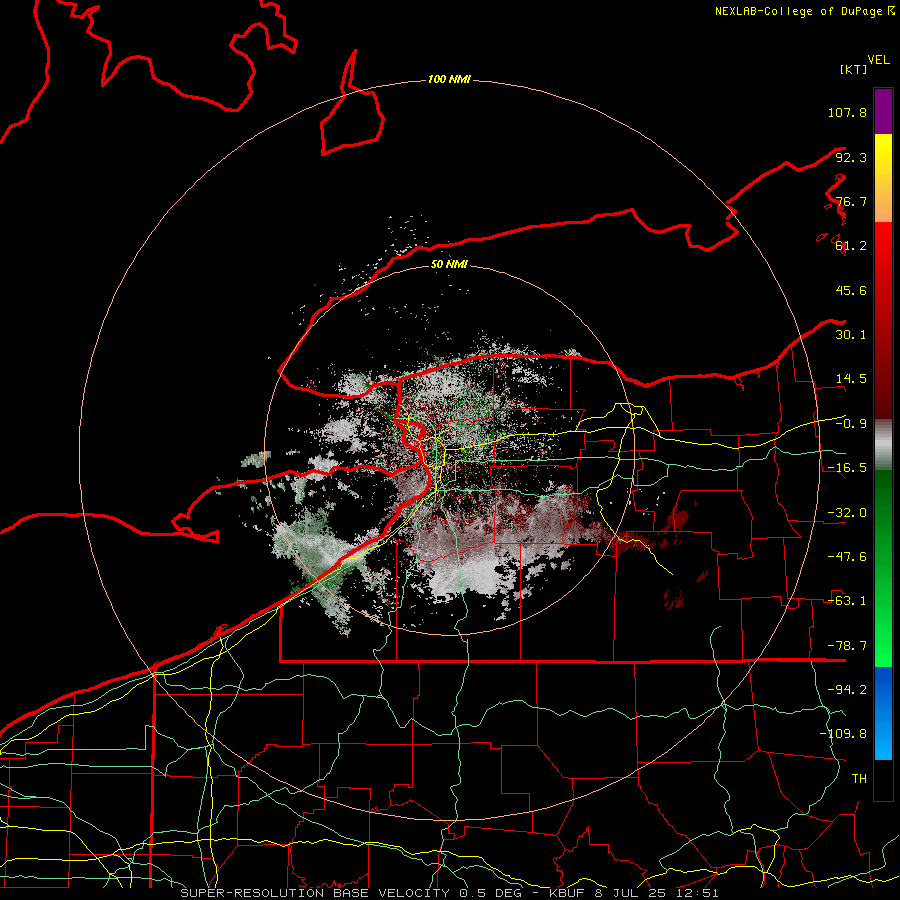Click the [KT] units label
Image resolution: width=900 pixels, height=900 pixels.
tap(853, 69)
